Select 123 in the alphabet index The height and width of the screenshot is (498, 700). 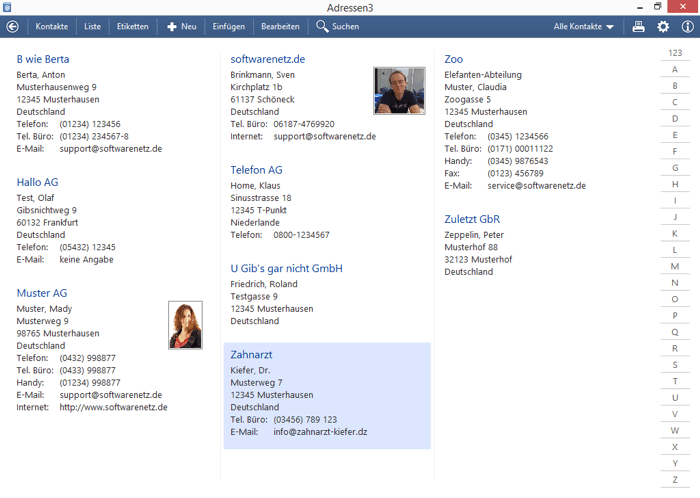[x=675, y=53]
